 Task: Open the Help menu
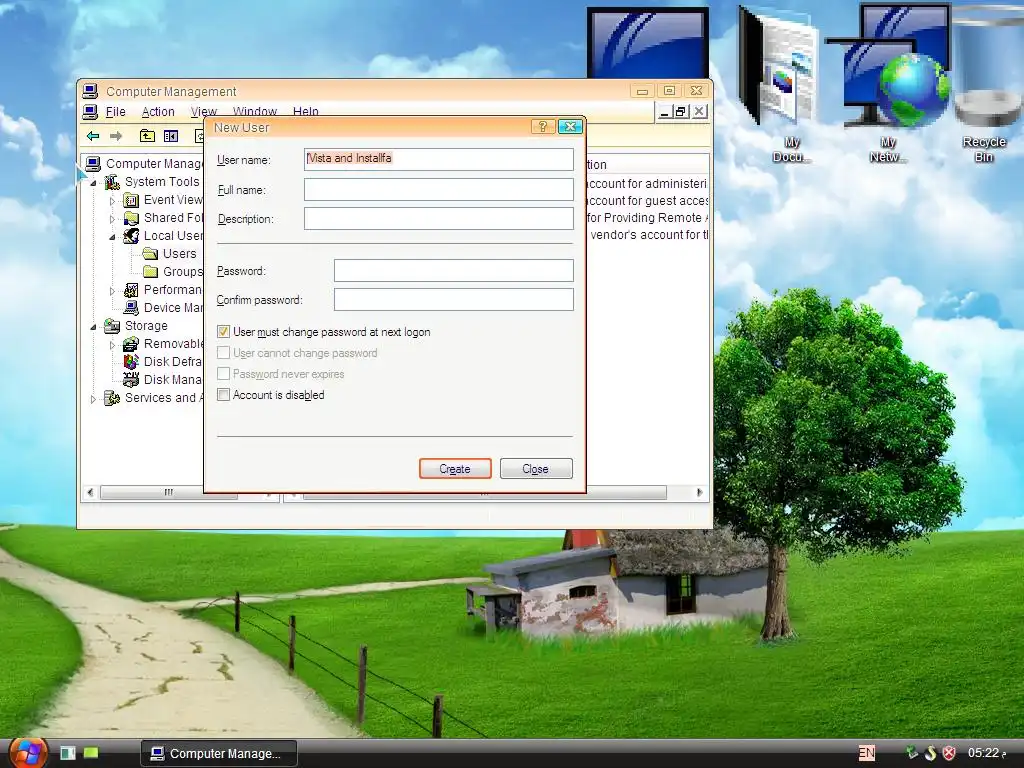[306, 112]
